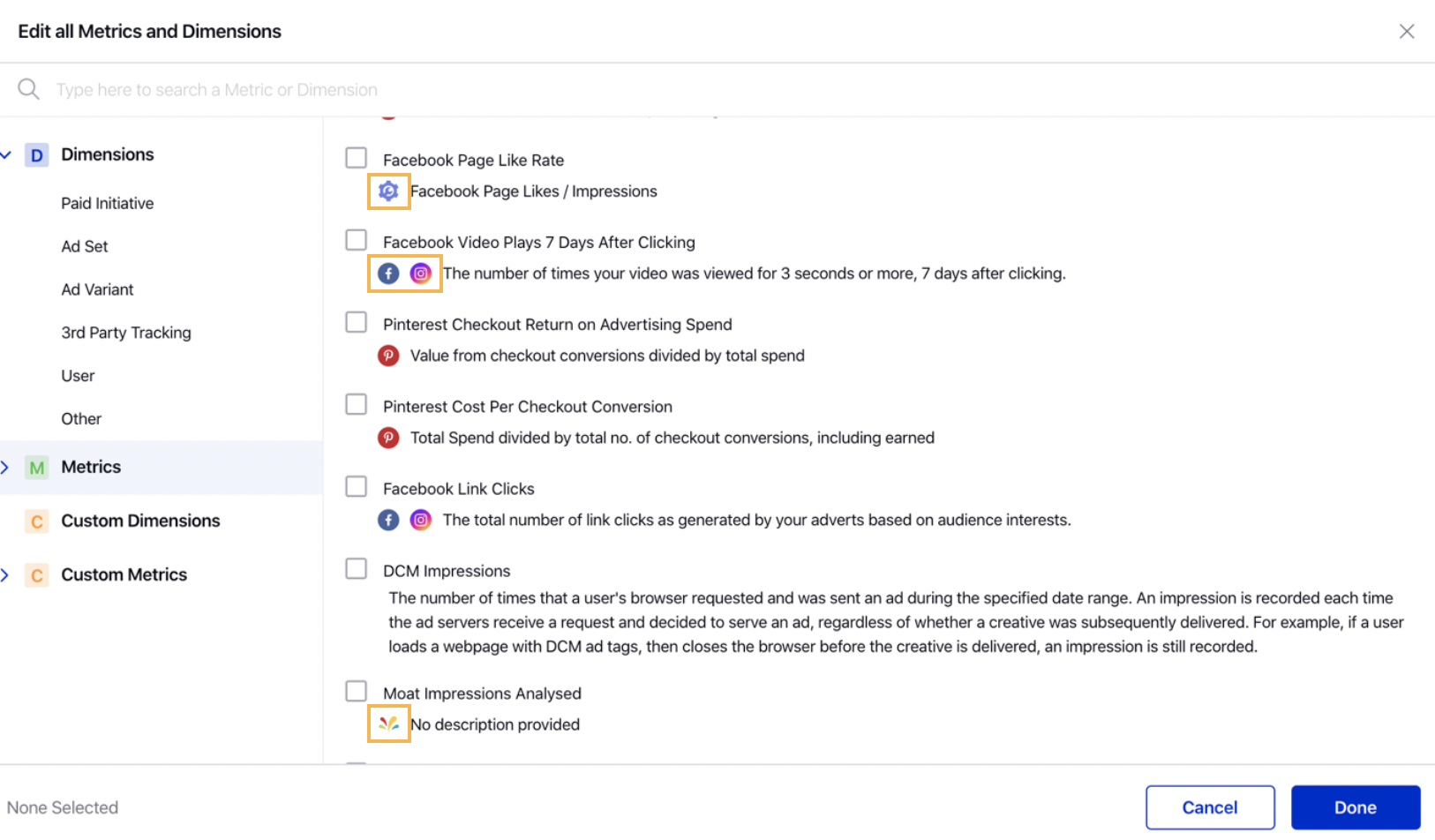Select the Moat Impressions Analysed checkbox
The width and height of the screenshot is (1435, 840).
click(357, 691)
